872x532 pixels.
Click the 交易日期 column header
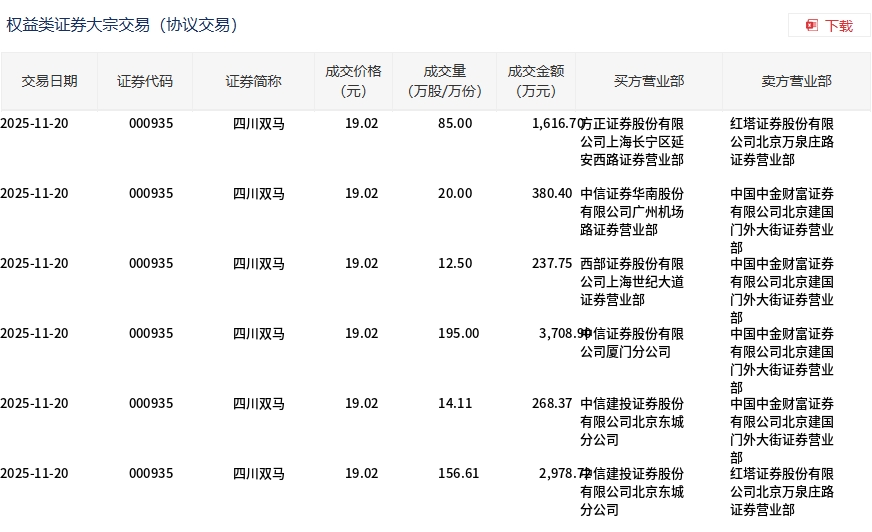[49, 81]
